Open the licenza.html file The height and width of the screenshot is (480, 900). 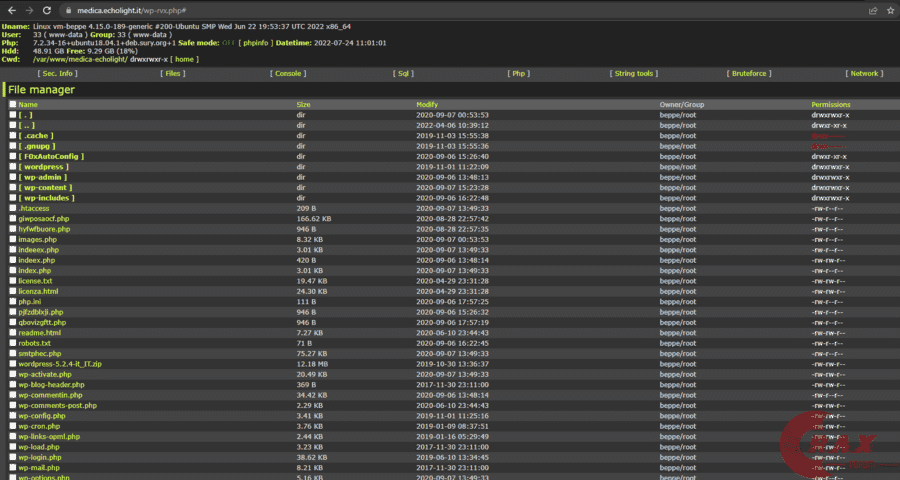point(38,291)
